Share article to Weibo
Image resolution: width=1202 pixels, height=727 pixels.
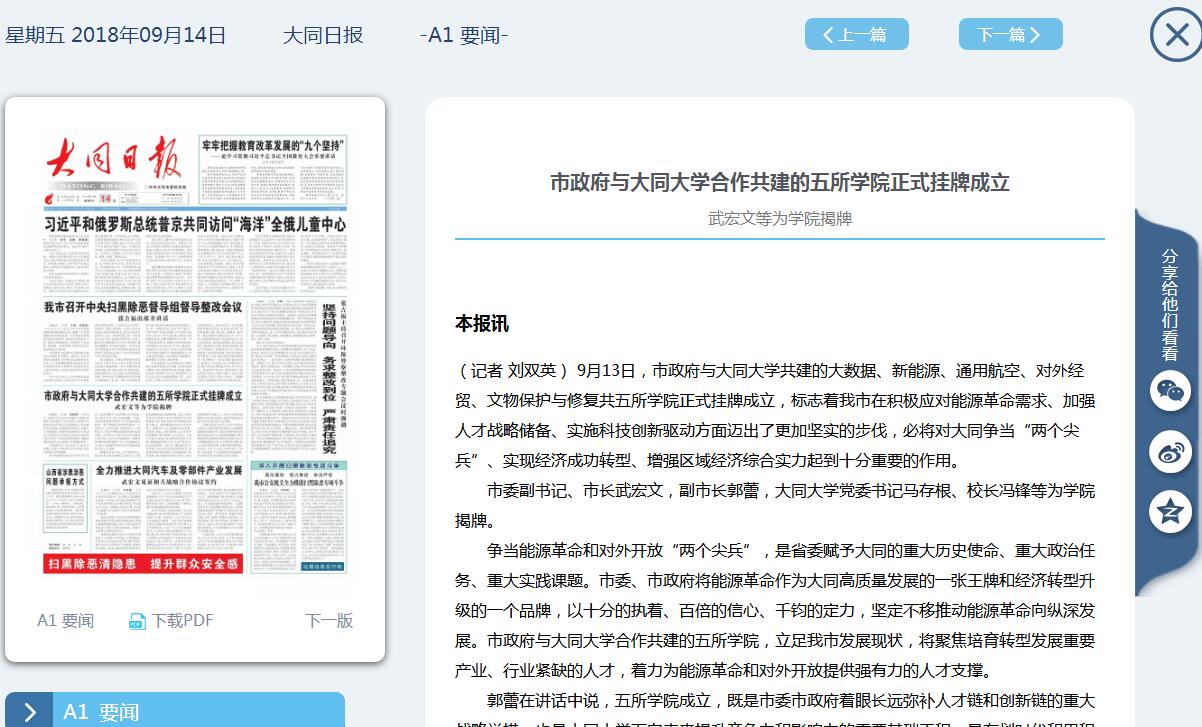(1169, 452)
